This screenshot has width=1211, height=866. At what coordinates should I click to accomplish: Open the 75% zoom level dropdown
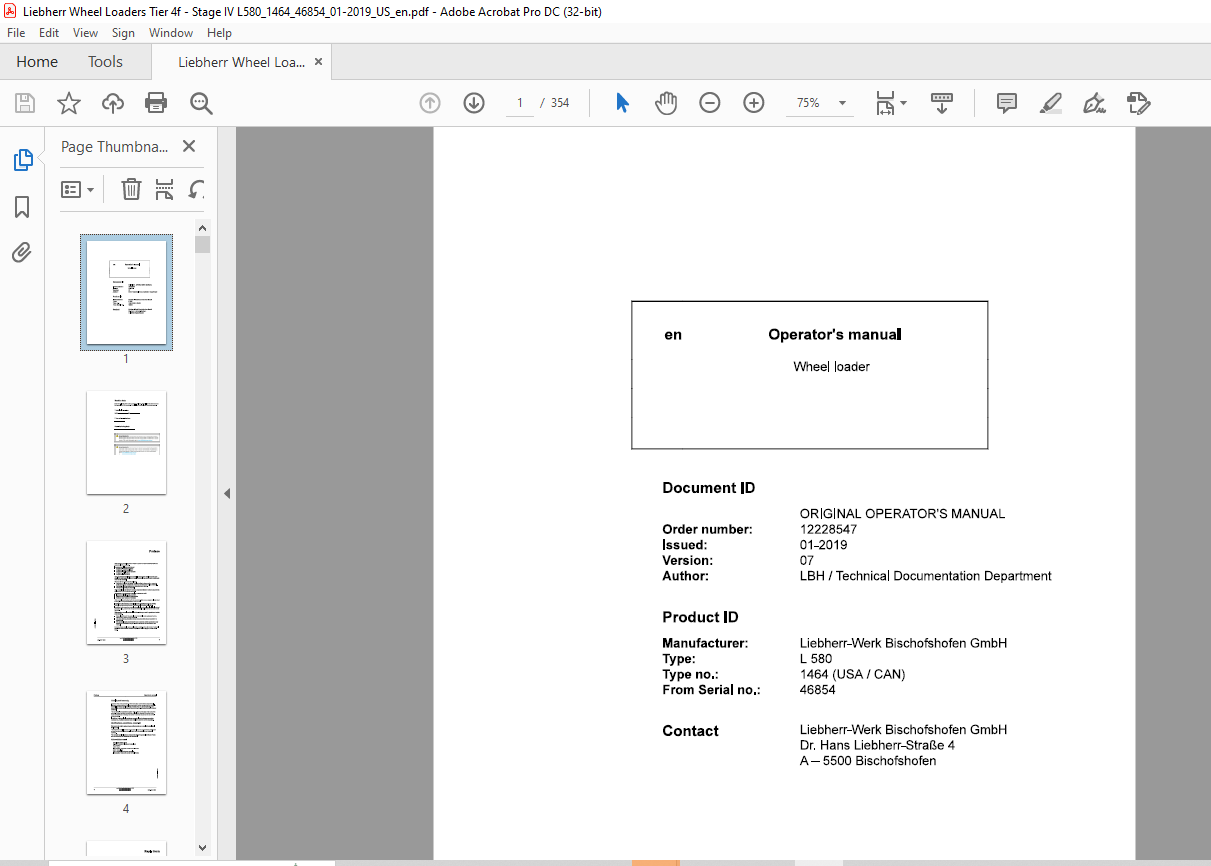click(x=842, y=103)
